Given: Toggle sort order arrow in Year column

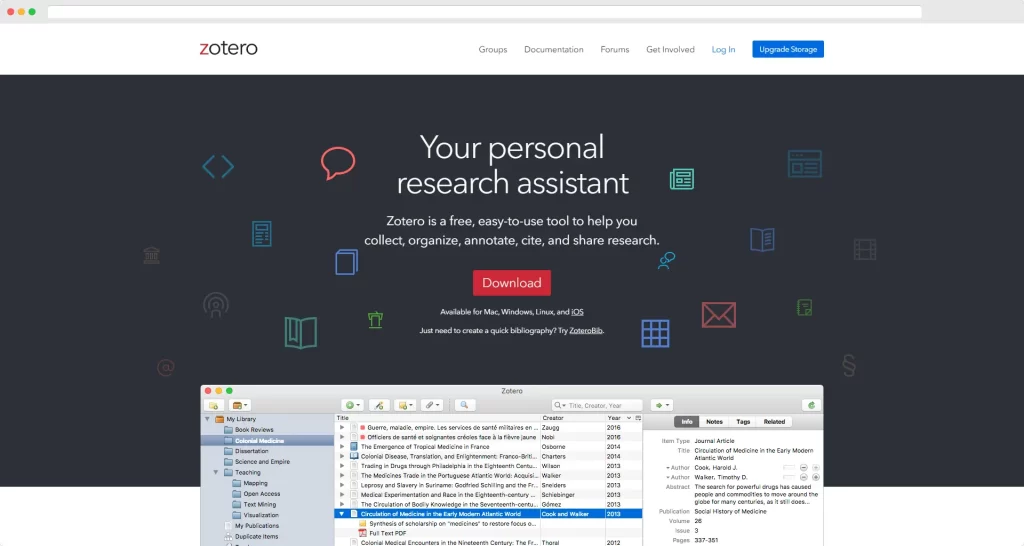Looking at the screenshot, I should (x=629, y=418).
